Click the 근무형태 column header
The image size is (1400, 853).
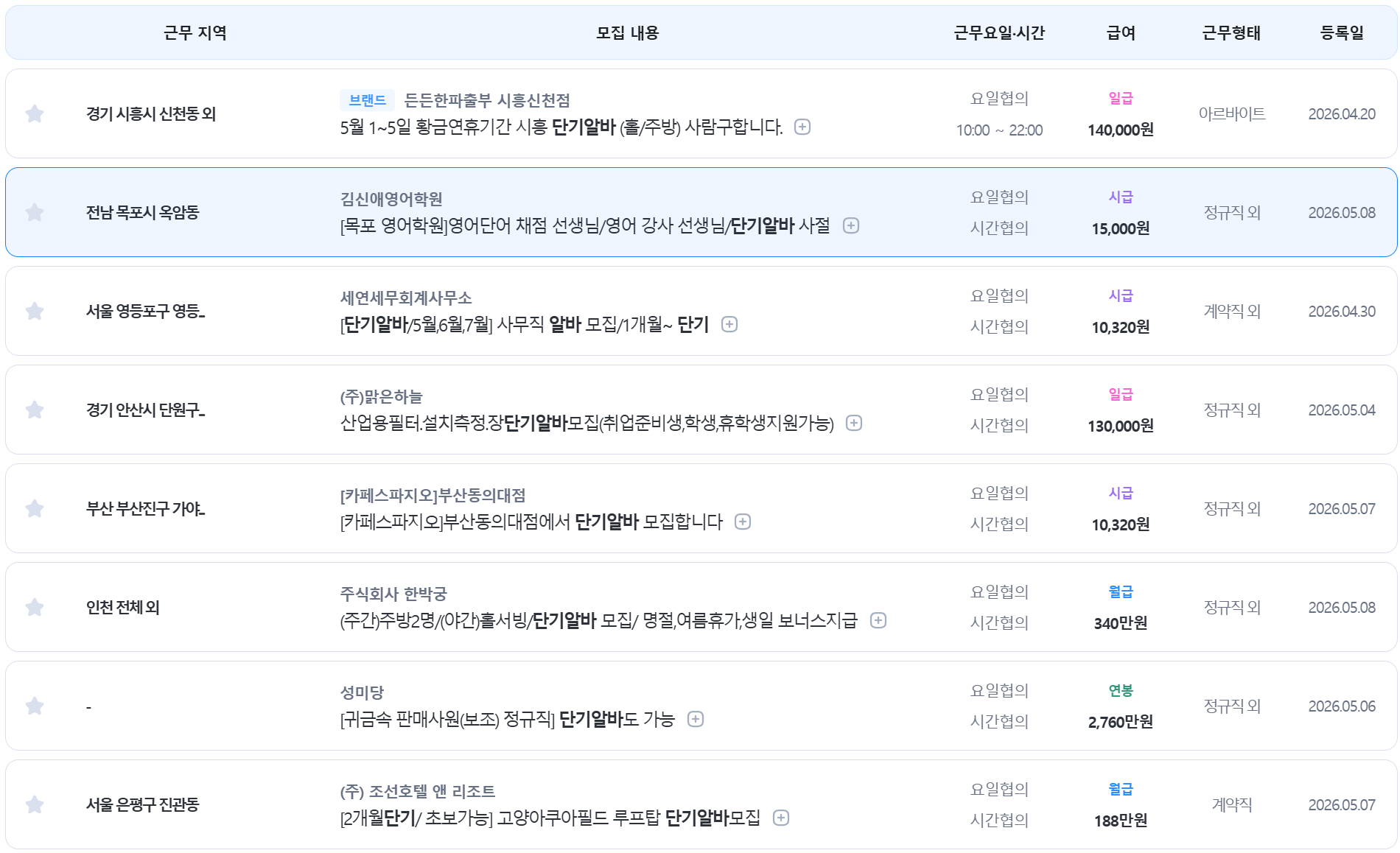(1231, 32)
